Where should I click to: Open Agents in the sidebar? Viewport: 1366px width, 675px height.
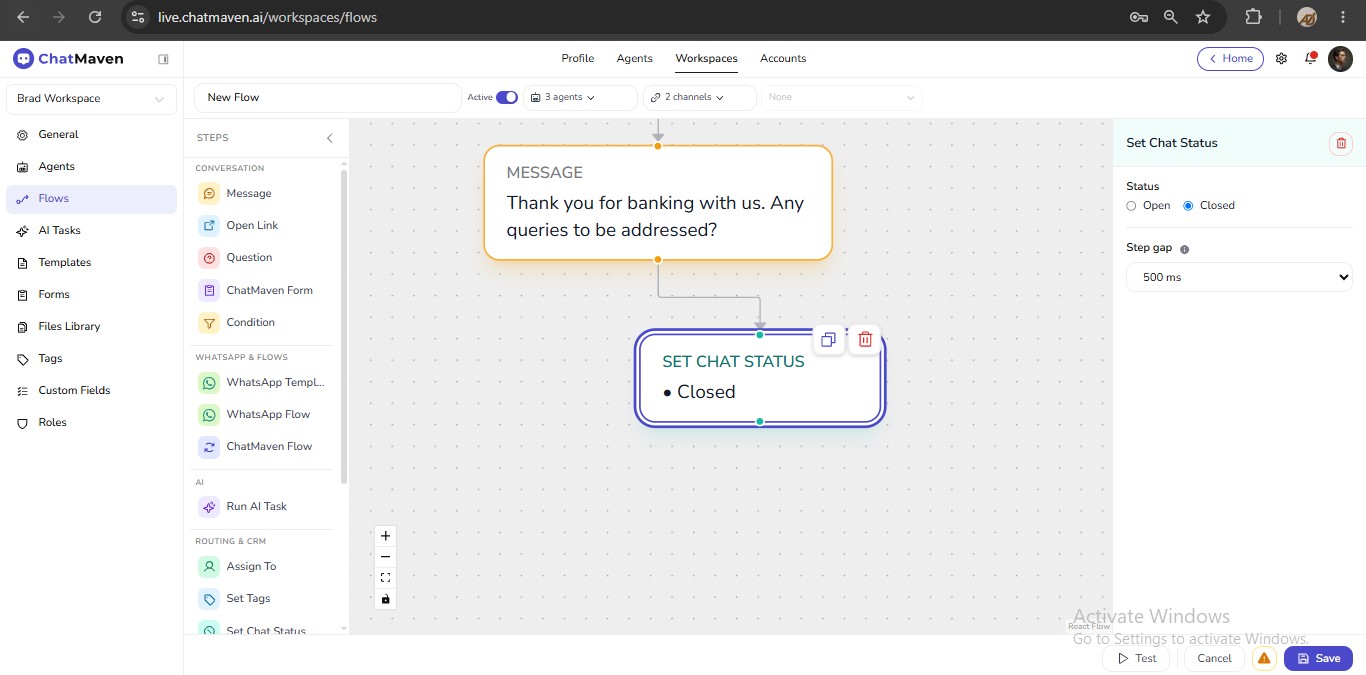pyautogui.click(x=91, y=167)
